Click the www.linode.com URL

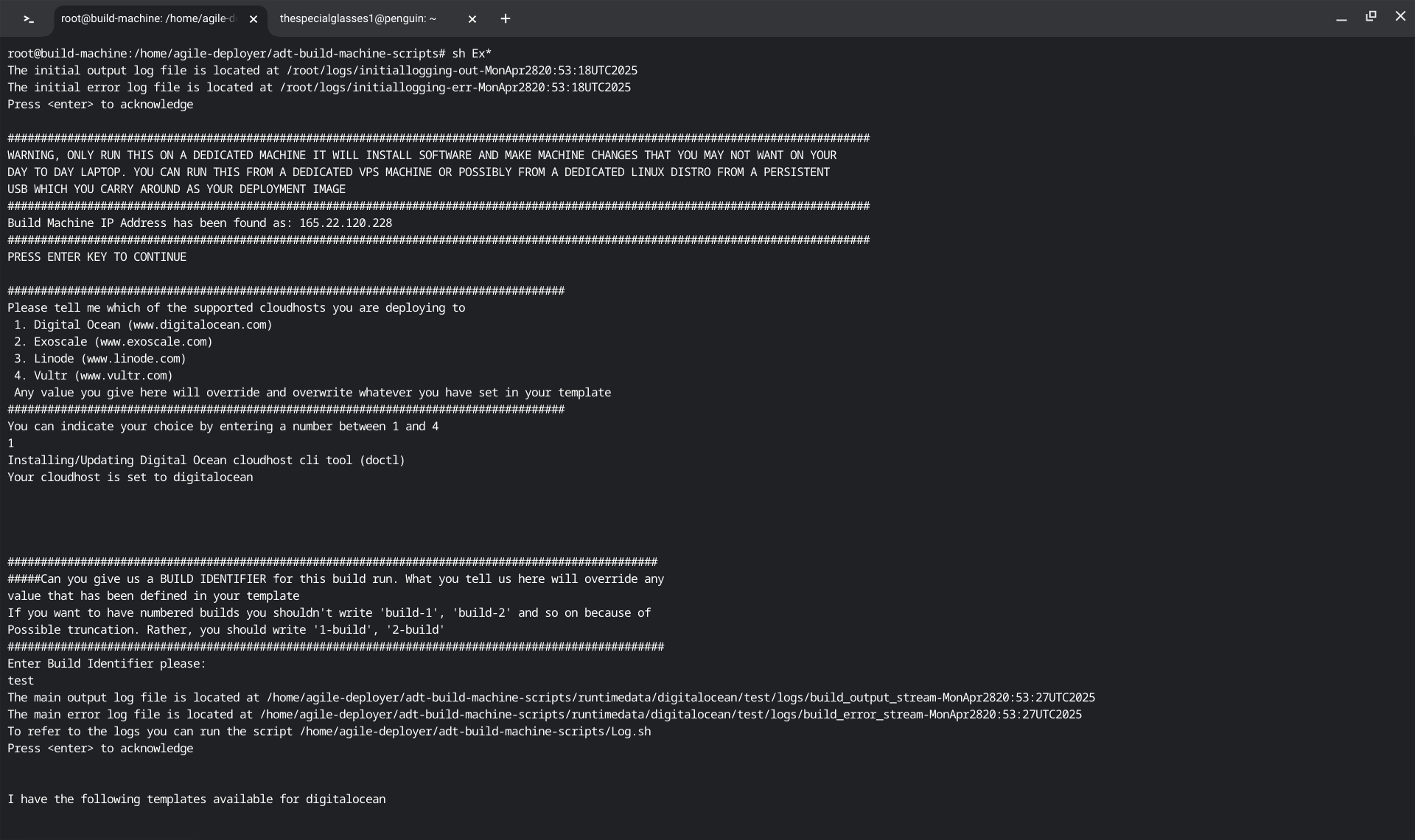[x=133, y=359]
